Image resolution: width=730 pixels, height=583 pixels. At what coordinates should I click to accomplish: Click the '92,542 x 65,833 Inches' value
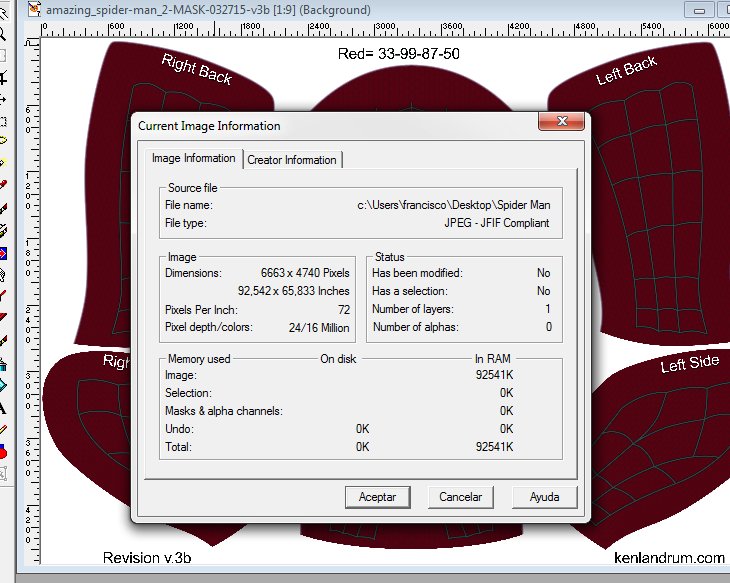[293, 291]
